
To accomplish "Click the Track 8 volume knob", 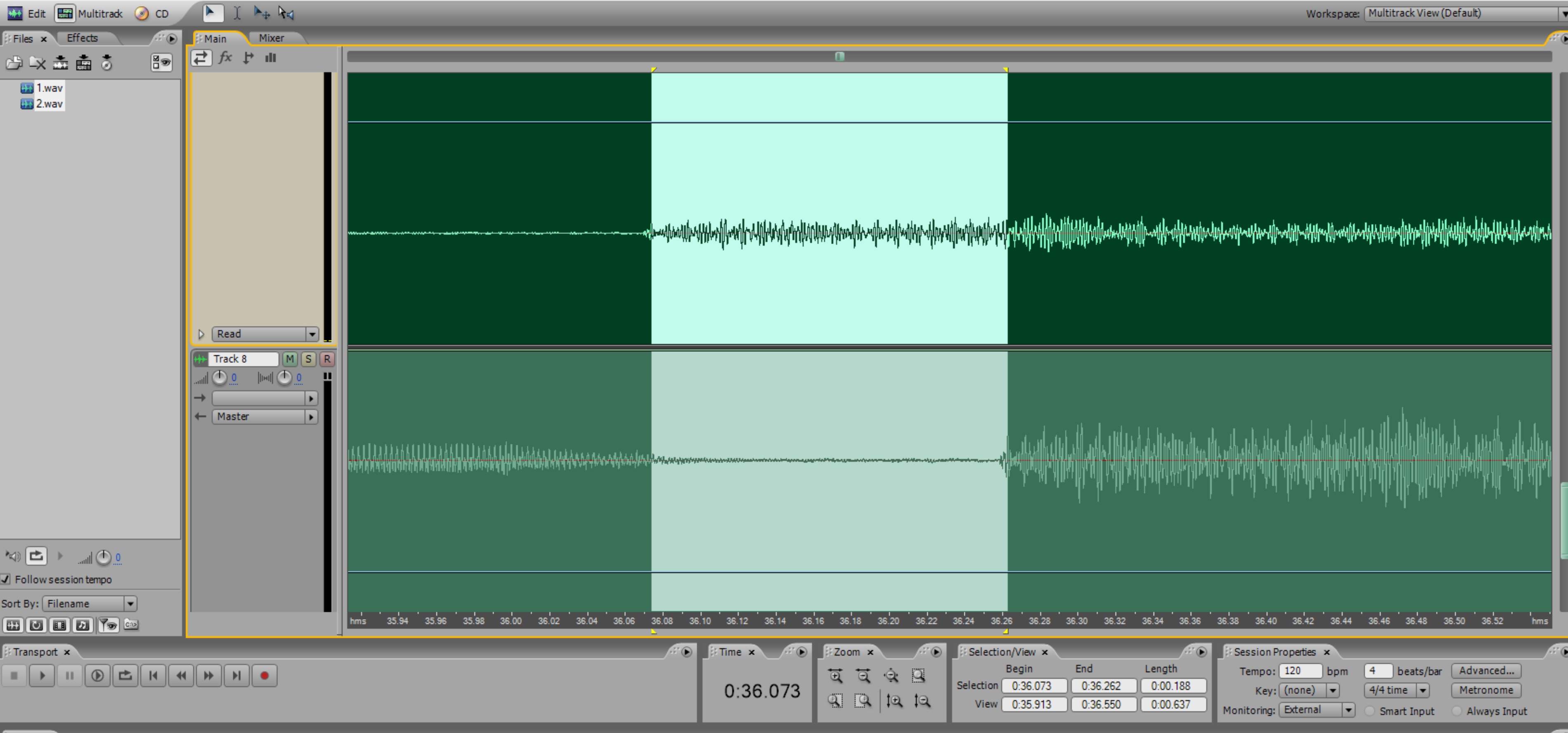I will [x=219, y=378].
